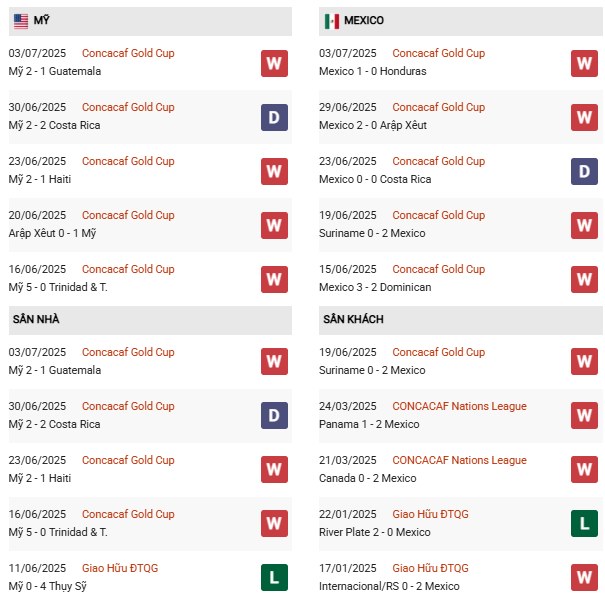Click L badge for Mỹ 0-4 Thụy Sỹ
The image size is (605, 603).
(x=275, y=577)
